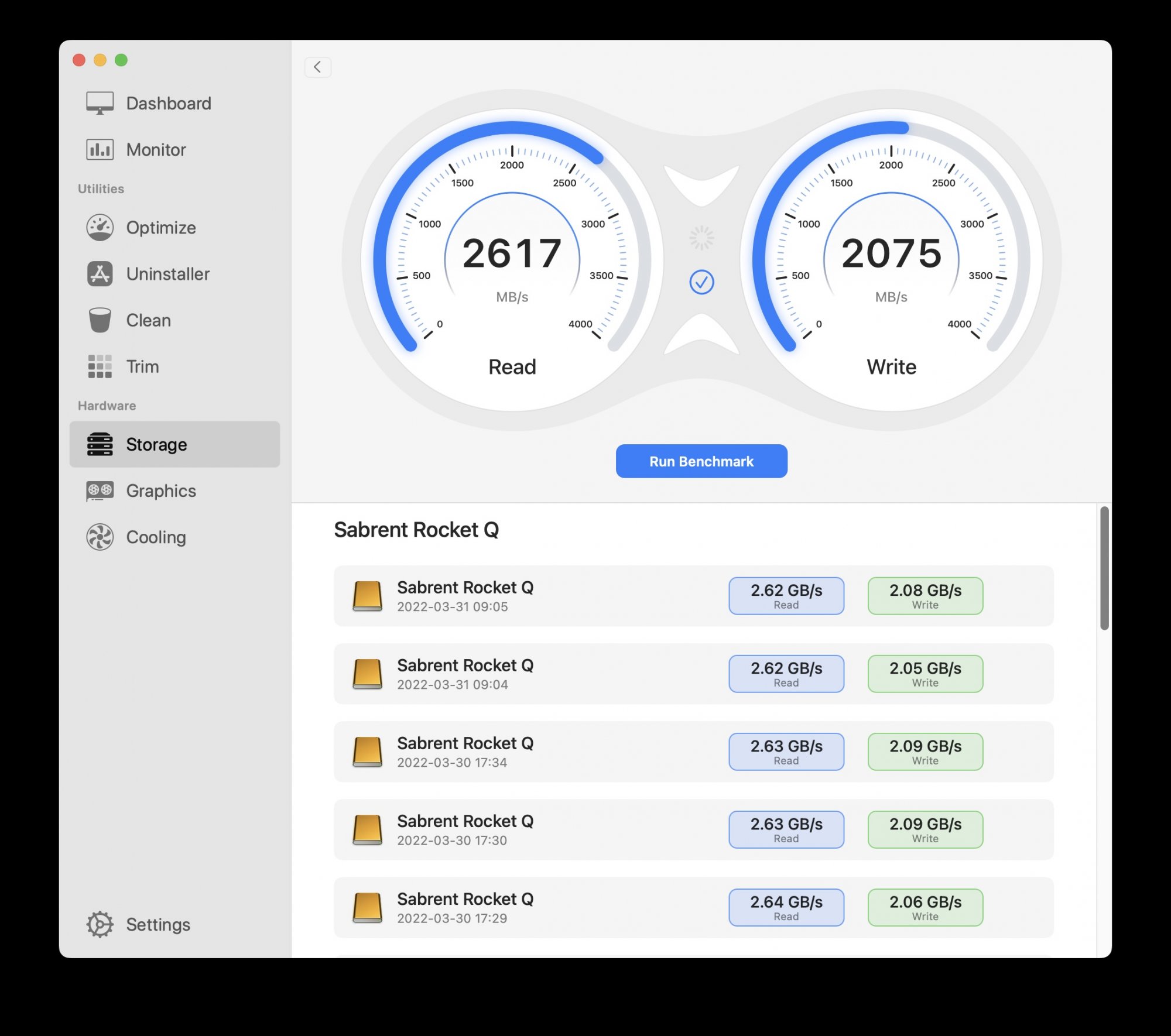Image resolution: width=1171 pixels, height=1036 pixels.
Task: Open the Settings gear icon
Action: (x=100, y=924)
